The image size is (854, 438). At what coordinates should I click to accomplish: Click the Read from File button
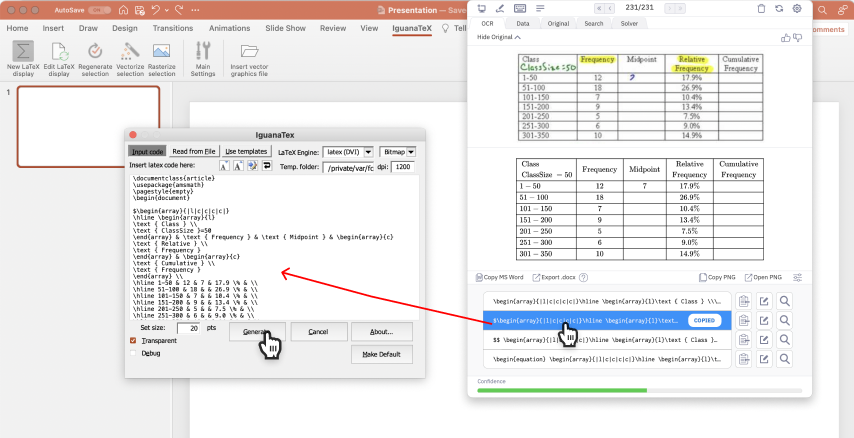tap(194, 151)
